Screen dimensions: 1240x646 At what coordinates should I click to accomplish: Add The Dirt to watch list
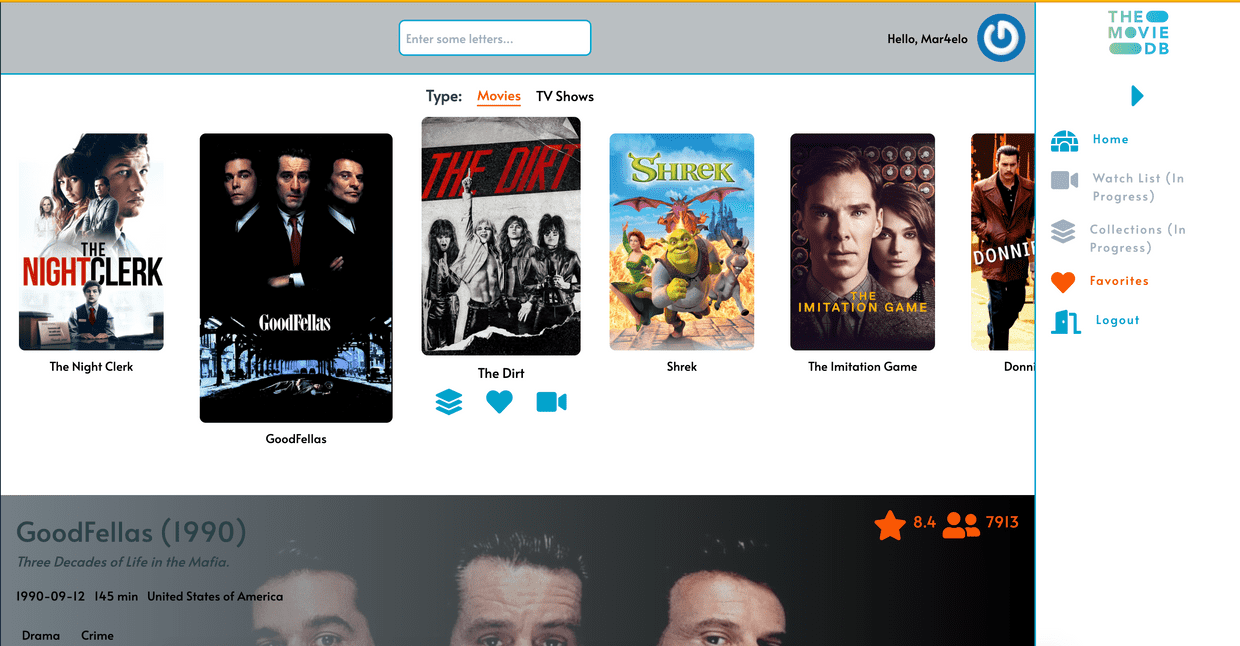click(x=551, y=402)
